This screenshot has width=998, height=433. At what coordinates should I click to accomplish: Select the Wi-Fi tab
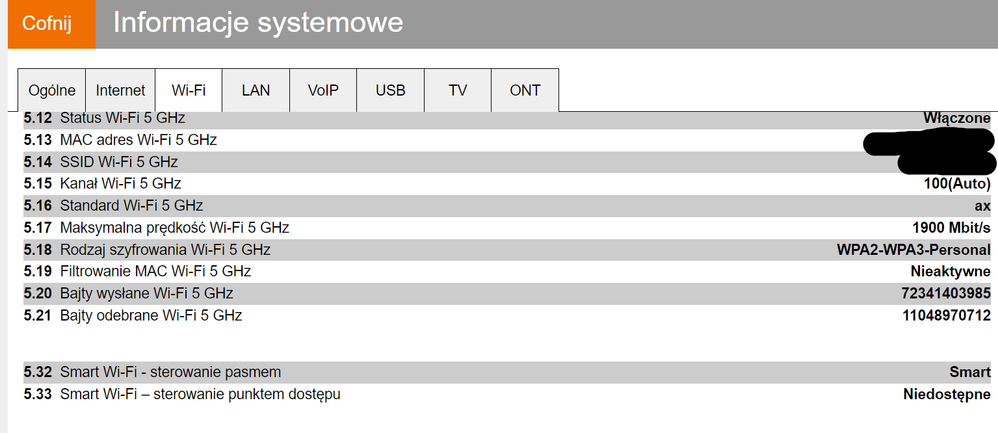point(188,90)
